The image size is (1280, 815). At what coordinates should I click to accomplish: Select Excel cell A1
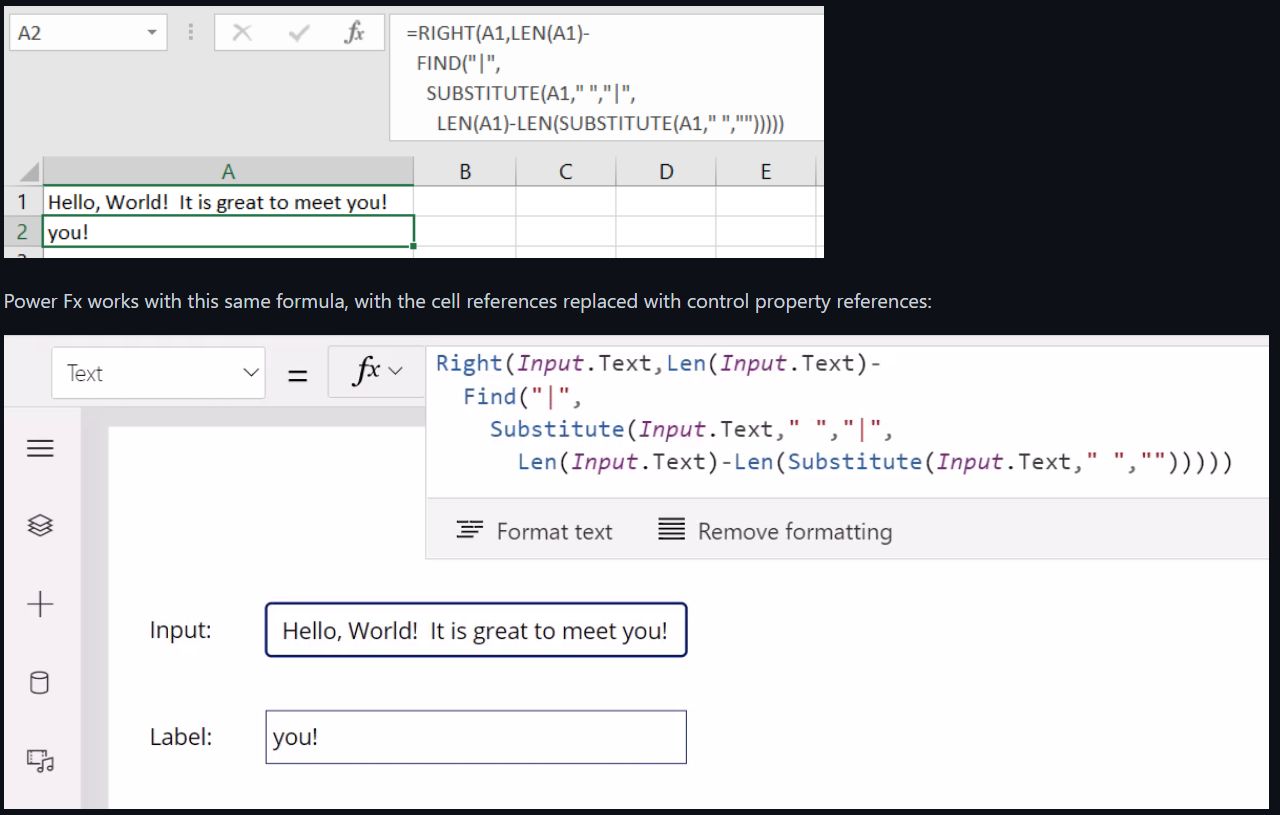[228, 202]
